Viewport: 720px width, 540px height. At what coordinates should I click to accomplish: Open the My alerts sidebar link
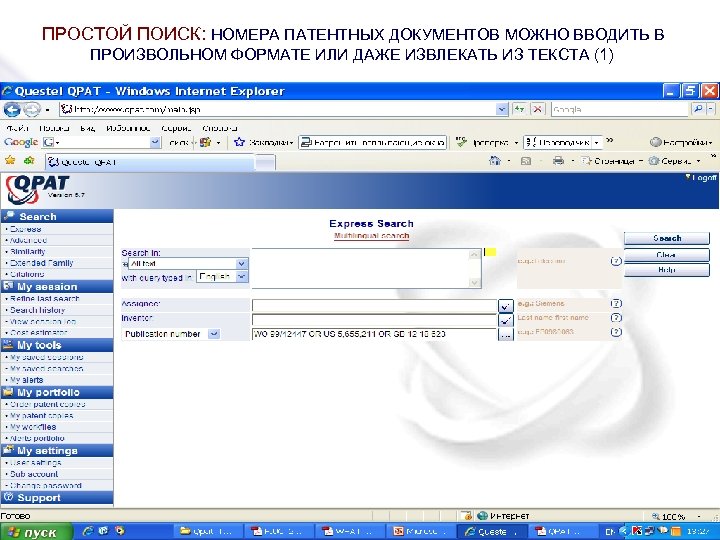click(27, 380)
